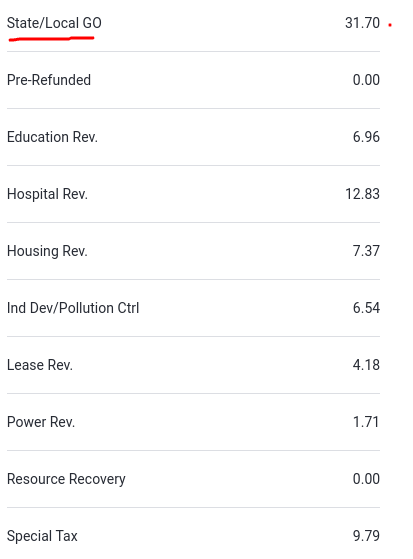The image size is (413, 559).
Task: Select the 31.70 value
Action: pos(362,23)
